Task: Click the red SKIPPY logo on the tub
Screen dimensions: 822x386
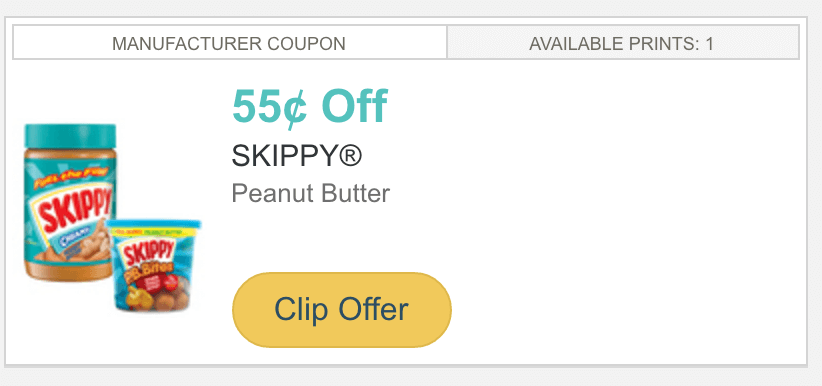Action: point(148,253)
